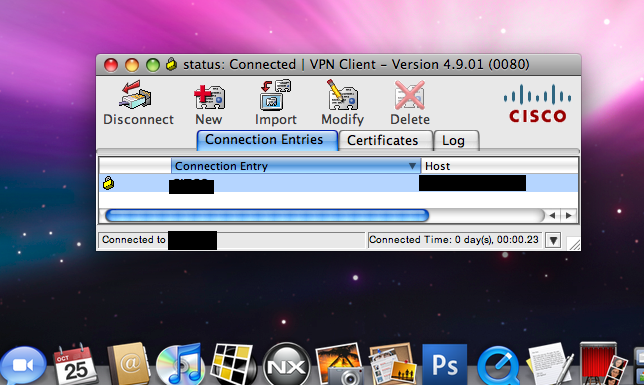Sort by the Connection Entry column header

click(x=296, y=166)
